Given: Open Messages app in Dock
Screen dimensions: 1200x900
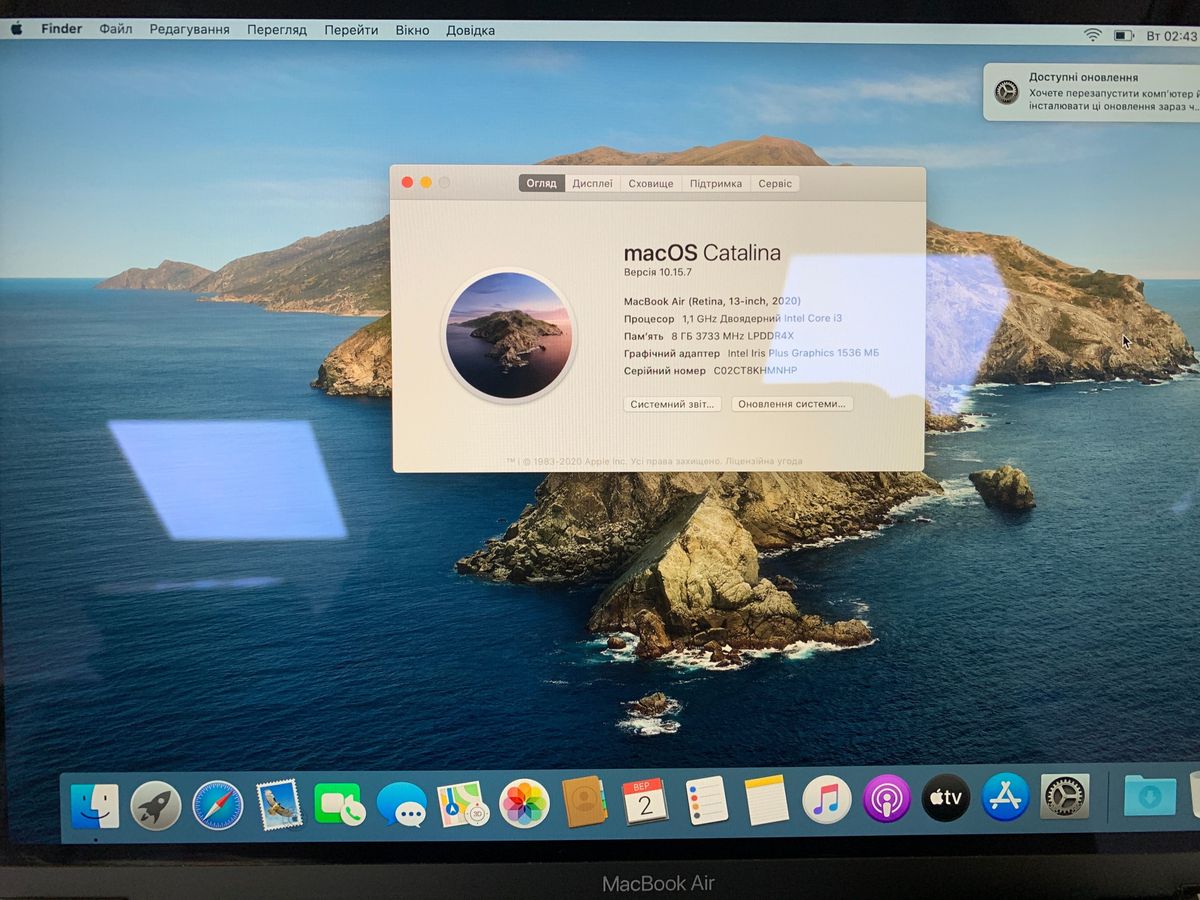Looking at the screenshot, I should 402,804.
